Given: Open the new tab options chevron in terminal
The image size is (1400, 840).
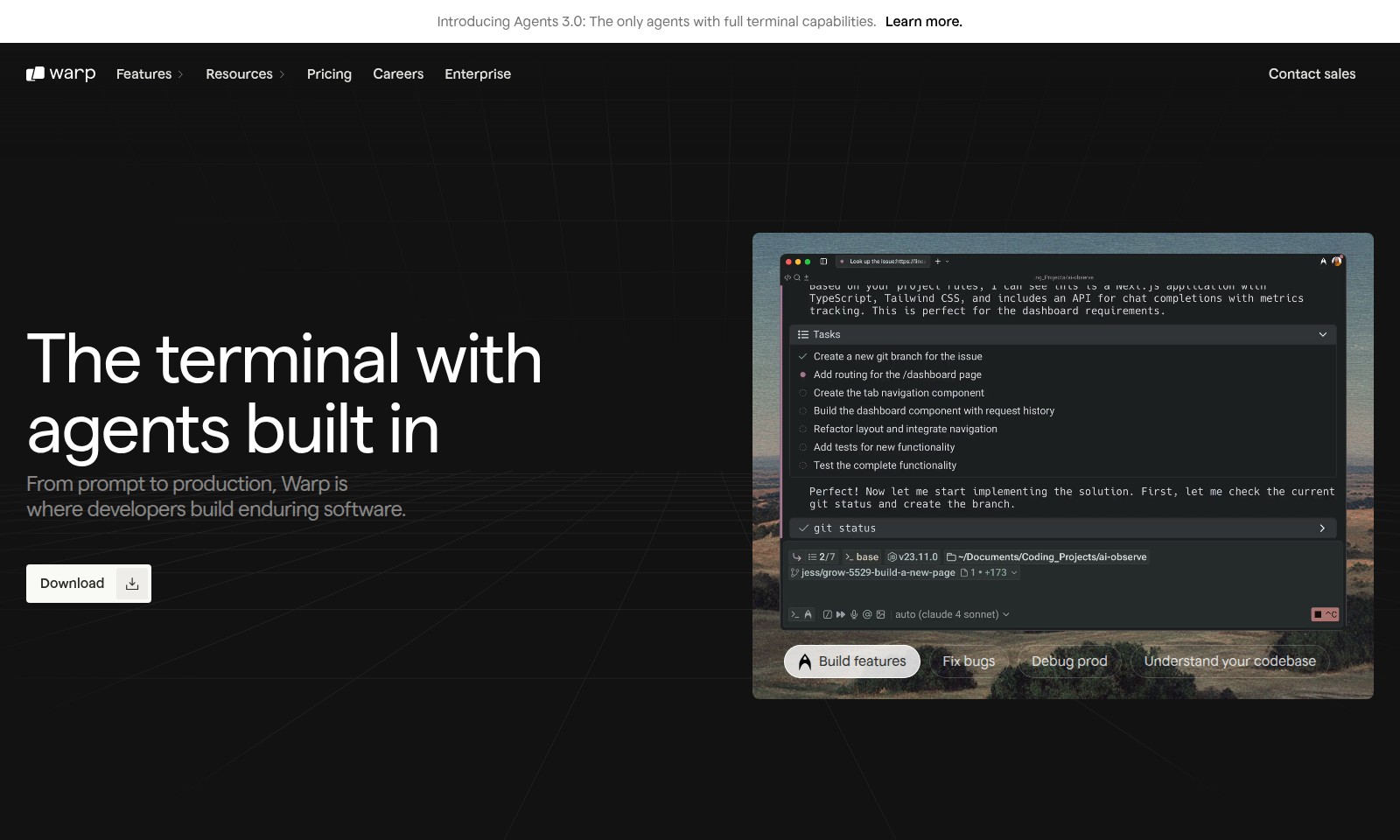Looking at the screenshot, I should (947, 262).
